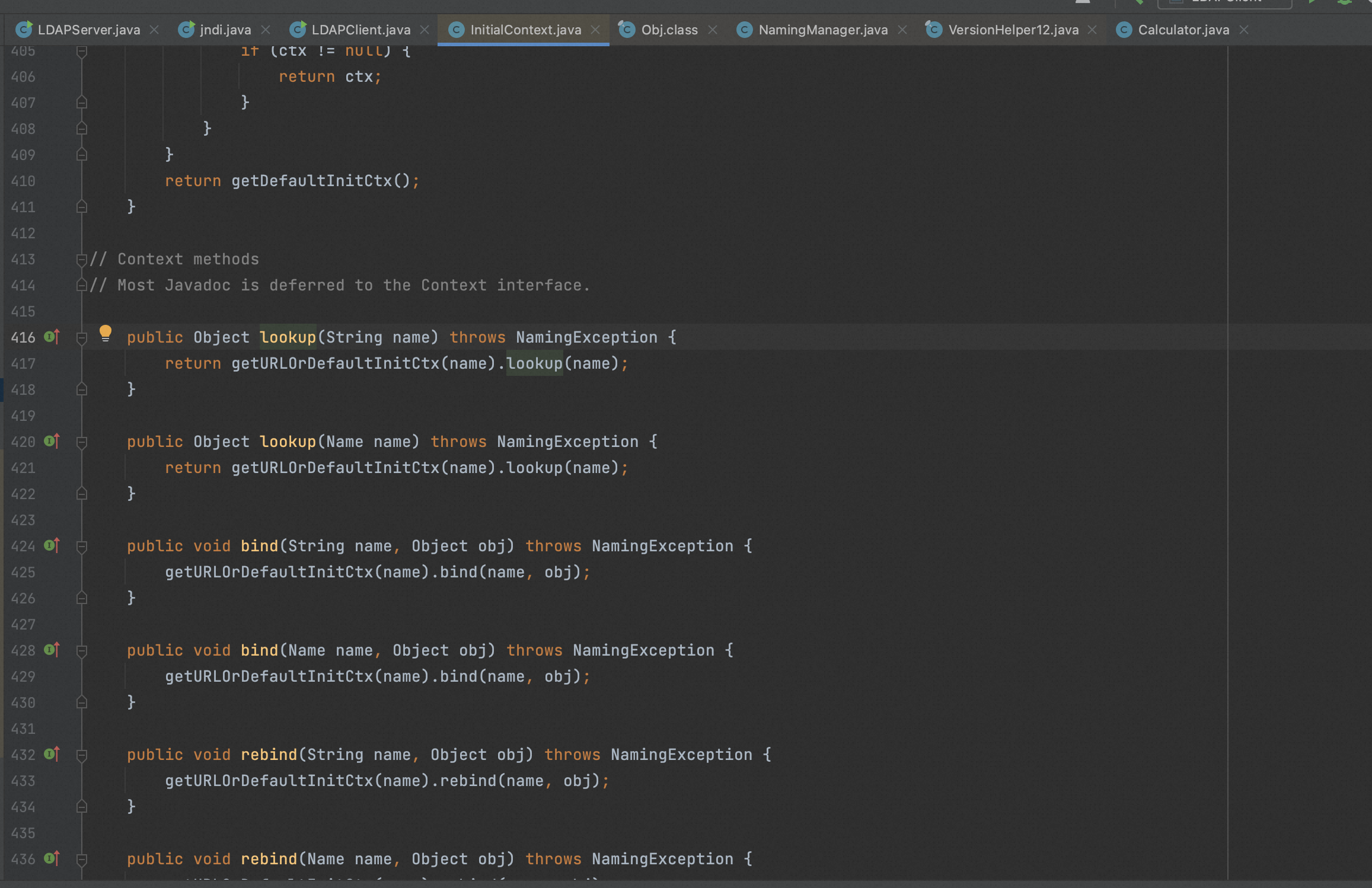
Task: Close the jndi.java tab
Action: click(x=266, y=30)
